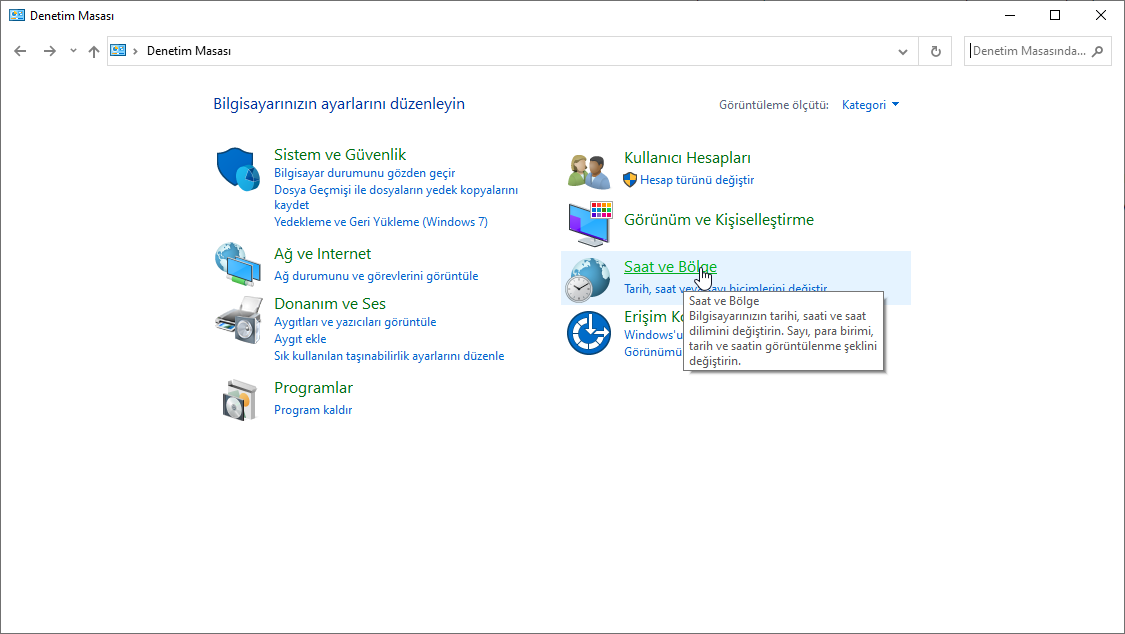
Task: Click the Erişim Kolaylığı blue circle icon
Action: click(x=588, y=332)
